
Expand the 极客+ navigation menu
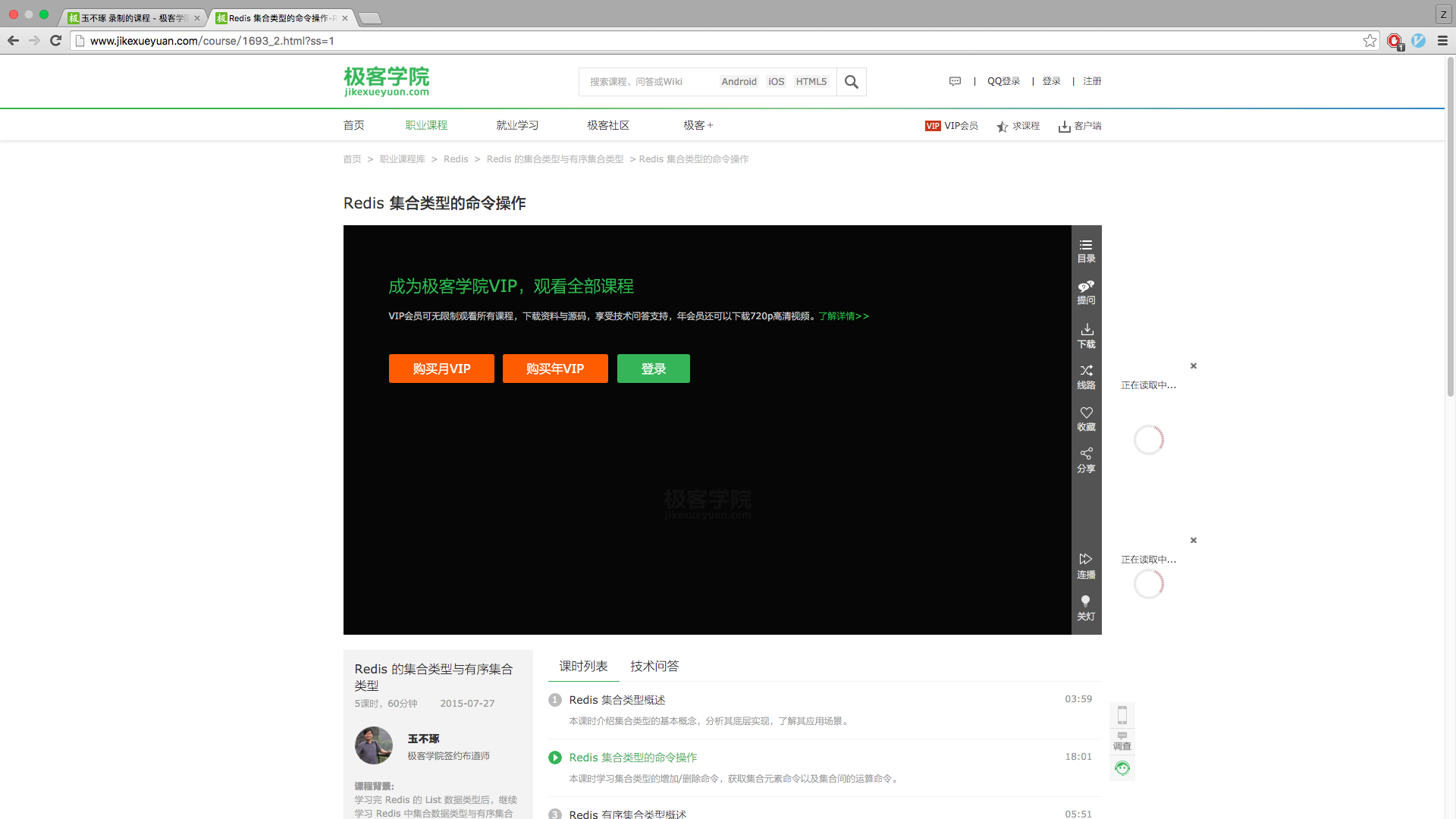coord(698,125)
